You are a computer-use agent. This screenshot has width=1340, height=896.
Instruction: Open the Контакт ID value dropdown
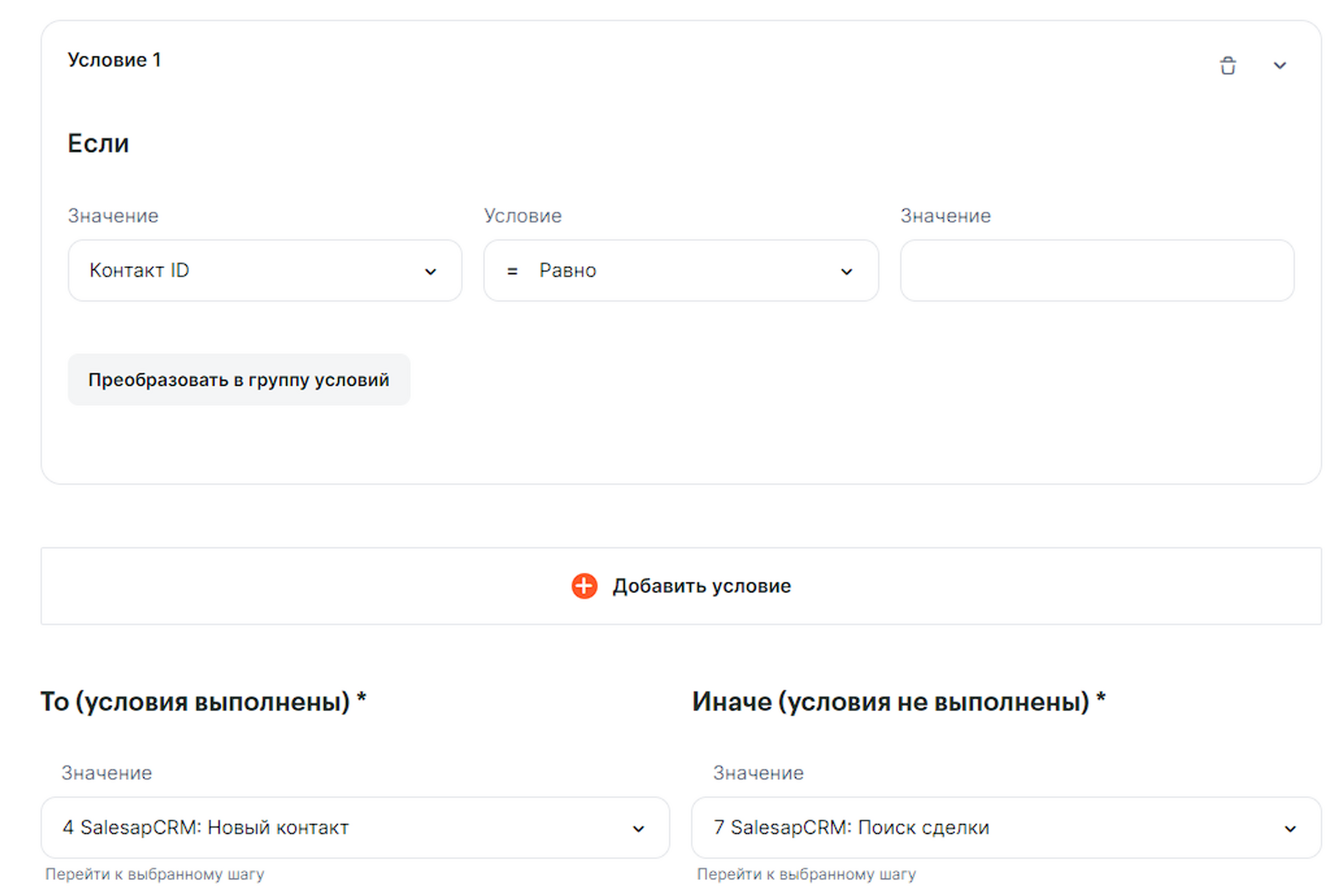coord(251,270)
